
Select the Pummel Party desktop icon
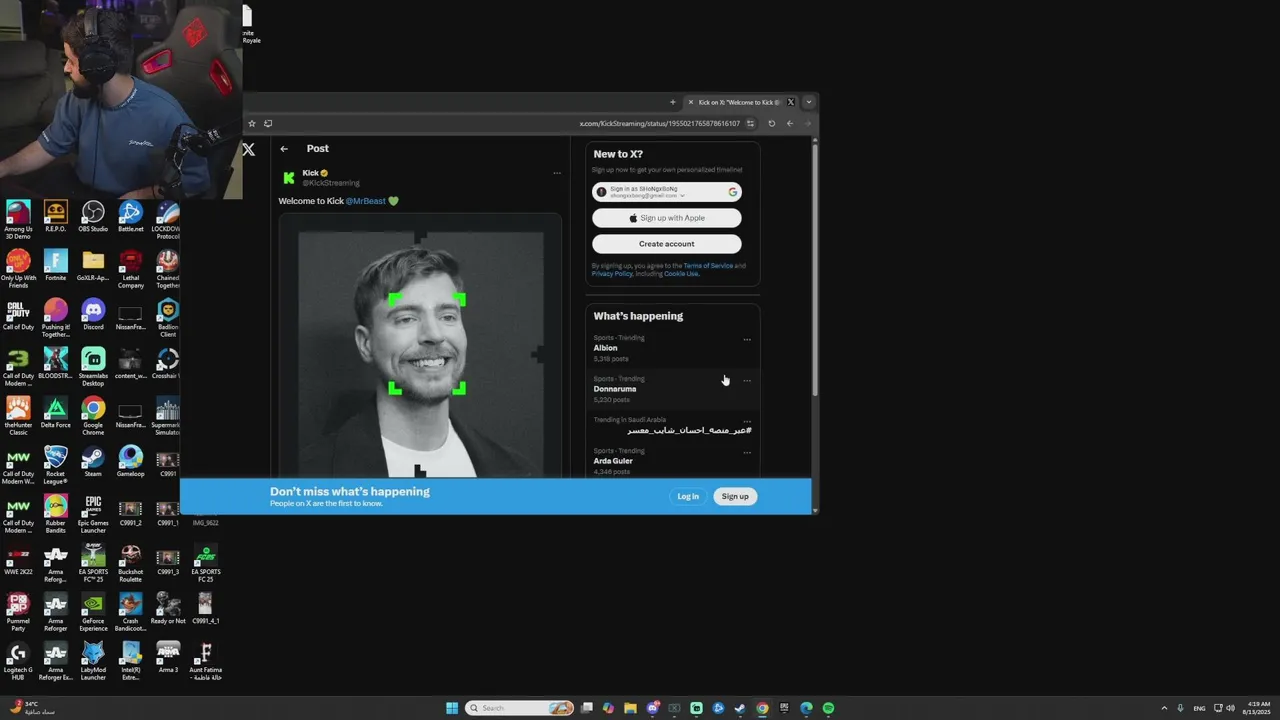tap(18, 609)
